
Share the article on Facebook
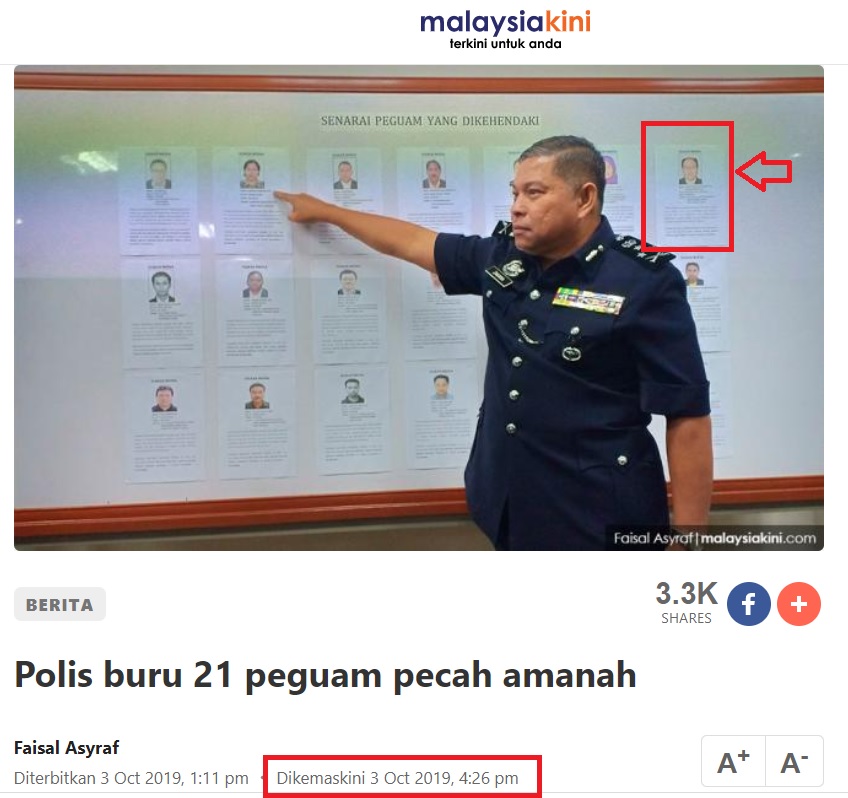click(748, 604)
